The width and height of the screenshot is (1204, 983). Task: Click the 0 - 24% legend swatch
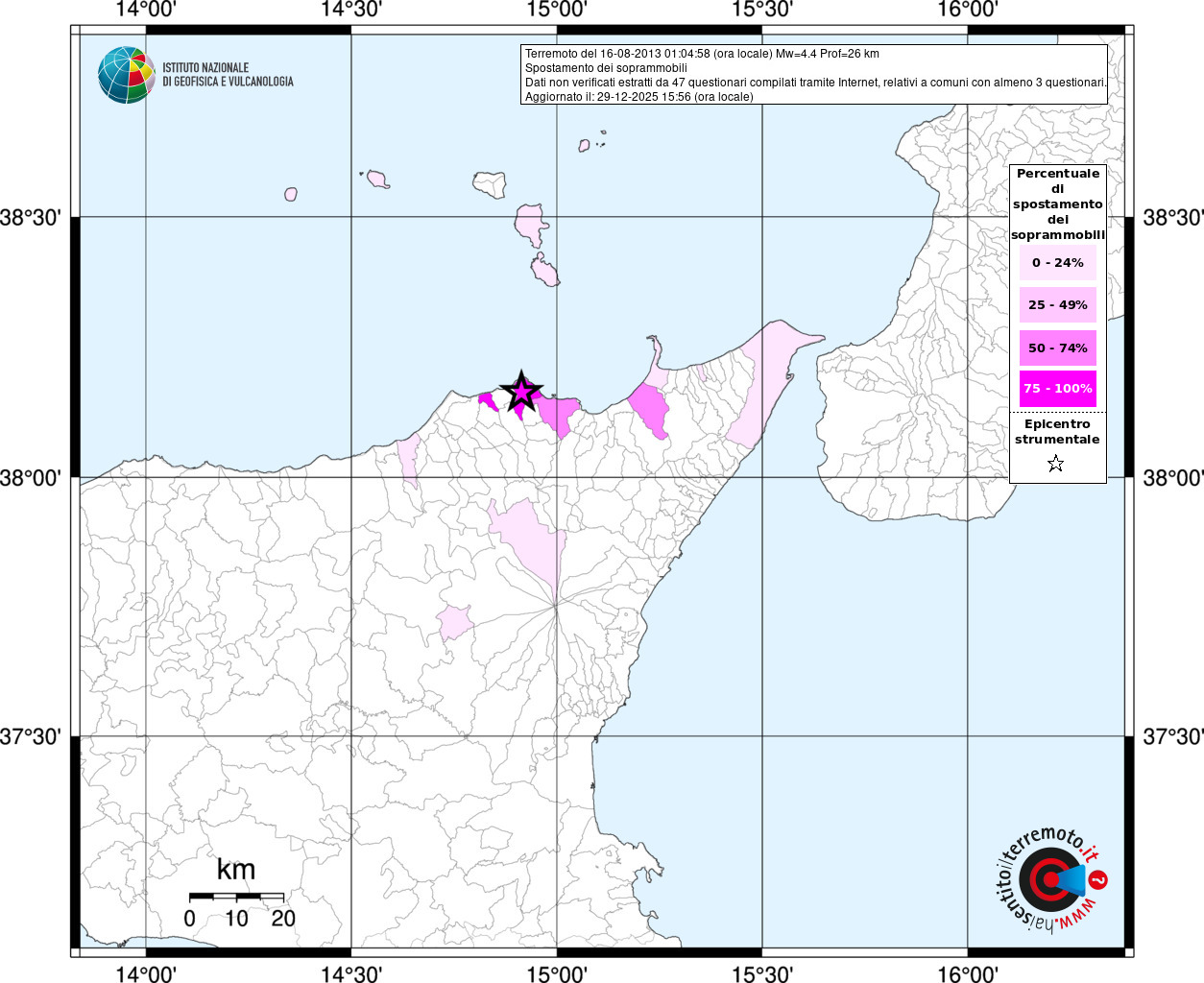pyautogui.click(x=1057, y=263)
